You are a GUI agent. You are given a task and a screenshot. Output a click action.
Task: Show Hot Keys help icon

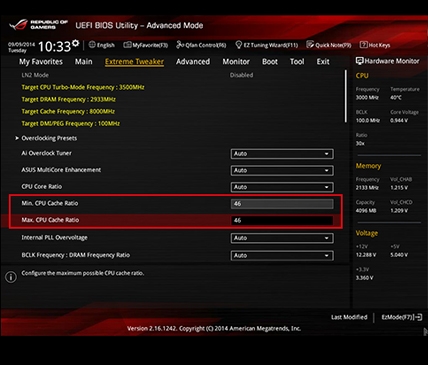[x=364, y=45]
